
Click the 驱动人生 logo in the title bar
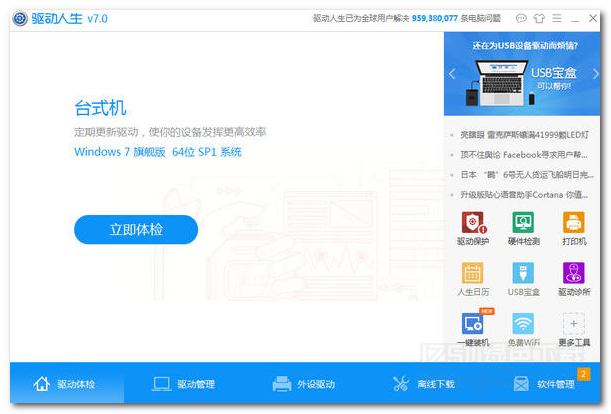(x=19, y=18)
